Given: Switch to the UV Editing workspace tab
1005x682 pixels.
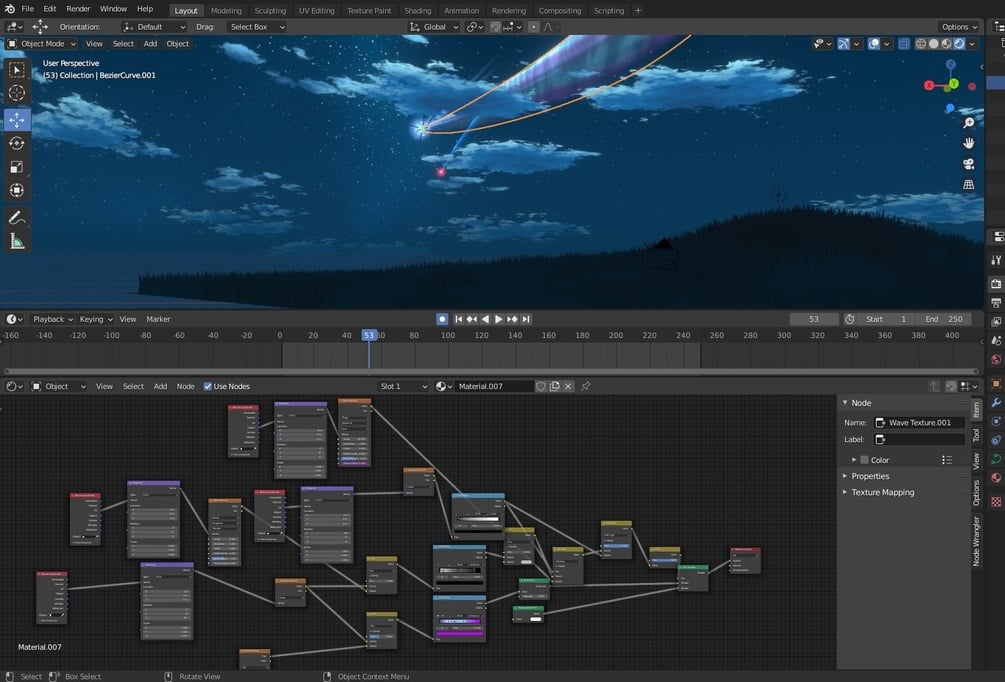Looking at the screenshot, I should click(x=317, y=10).
